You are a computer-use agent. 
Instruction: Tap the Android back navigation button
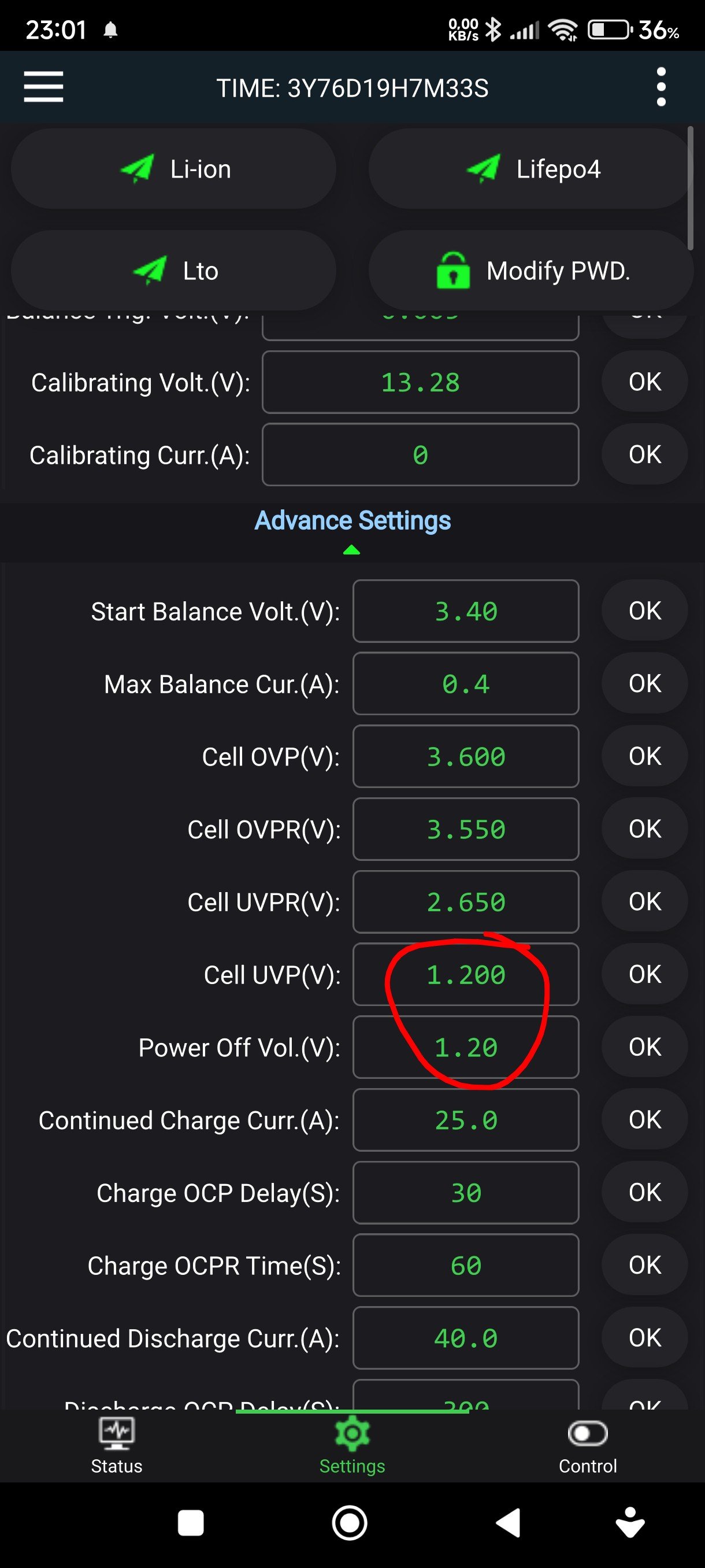(x=509, y=1523)
